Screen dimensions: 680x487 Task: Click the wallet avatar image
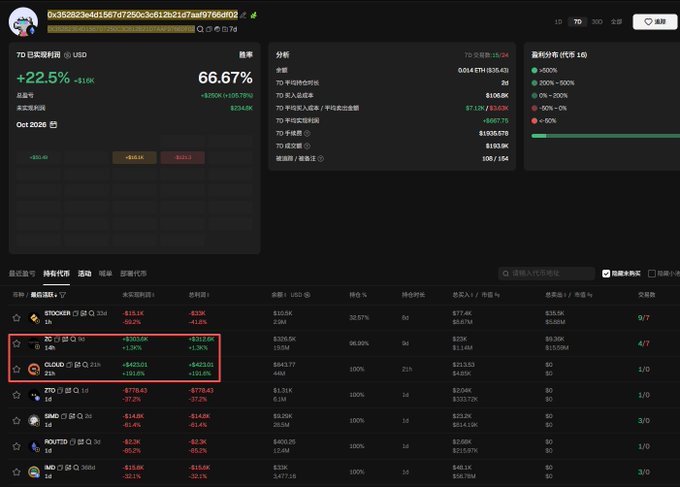pyautogui.click(x=23, y=22)
